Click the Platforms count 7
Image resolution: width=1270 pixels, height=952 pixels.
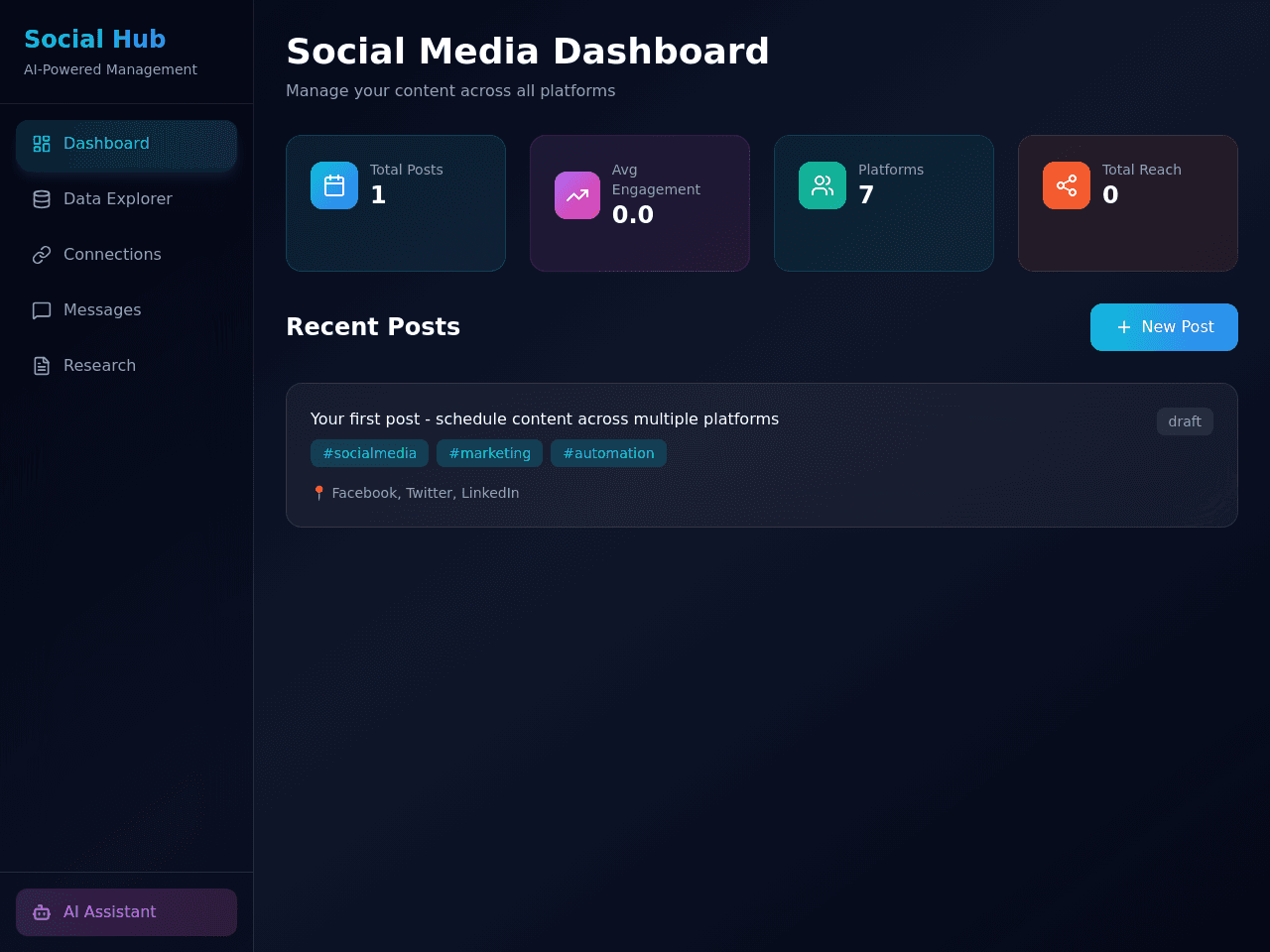pyautogui.click(x=866, y=194)
